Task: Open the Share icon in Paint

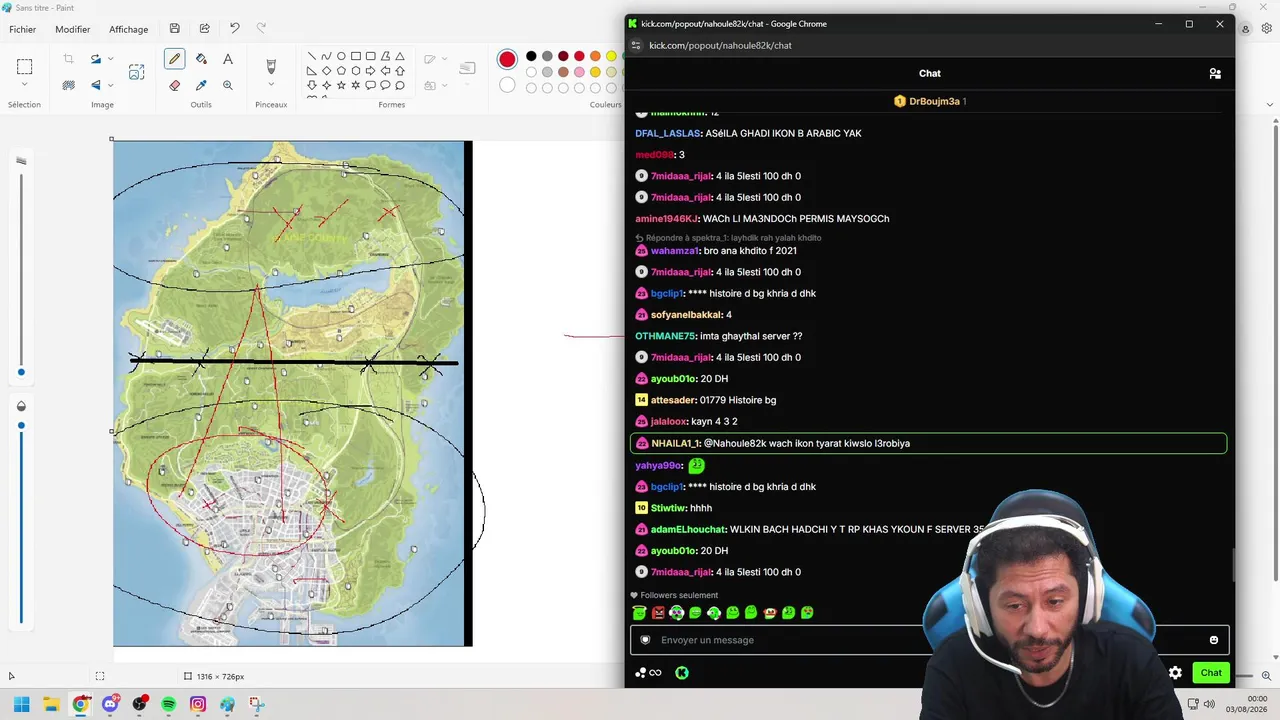Action: (205, 29)
